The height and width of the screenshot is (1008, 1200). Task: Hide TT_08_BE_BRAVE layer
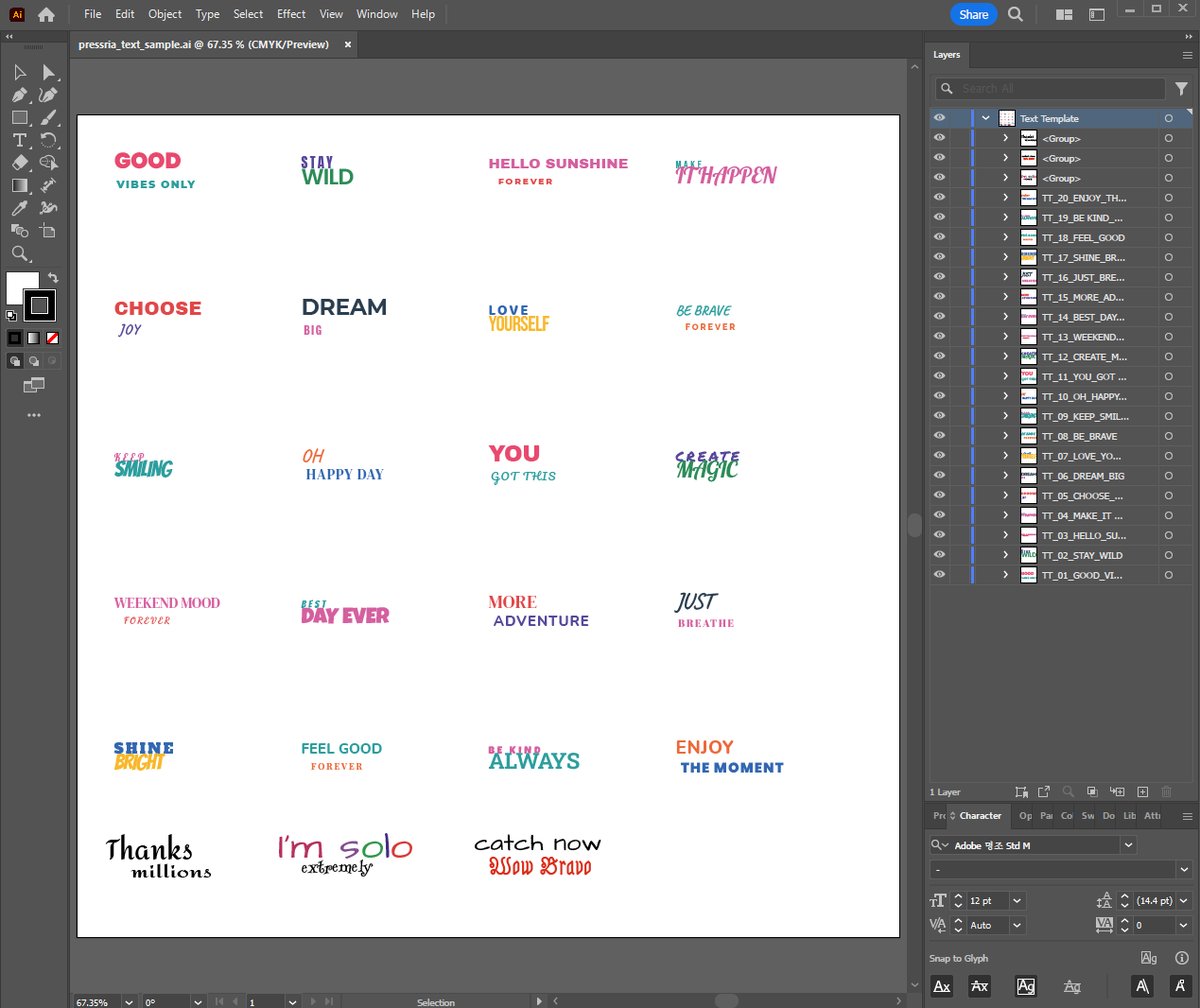[939, 436]
